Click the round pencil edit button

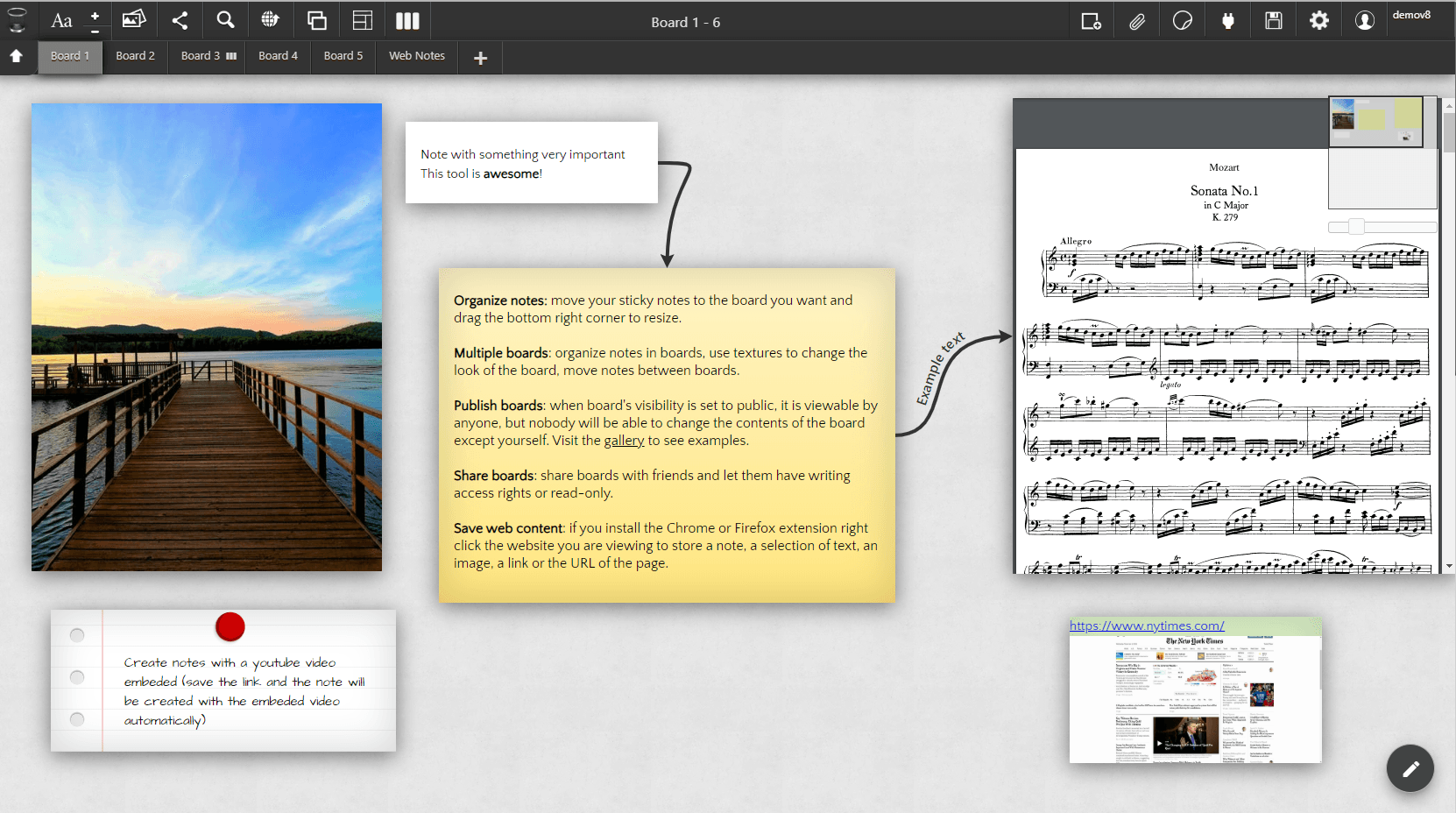click(1410, 768)
